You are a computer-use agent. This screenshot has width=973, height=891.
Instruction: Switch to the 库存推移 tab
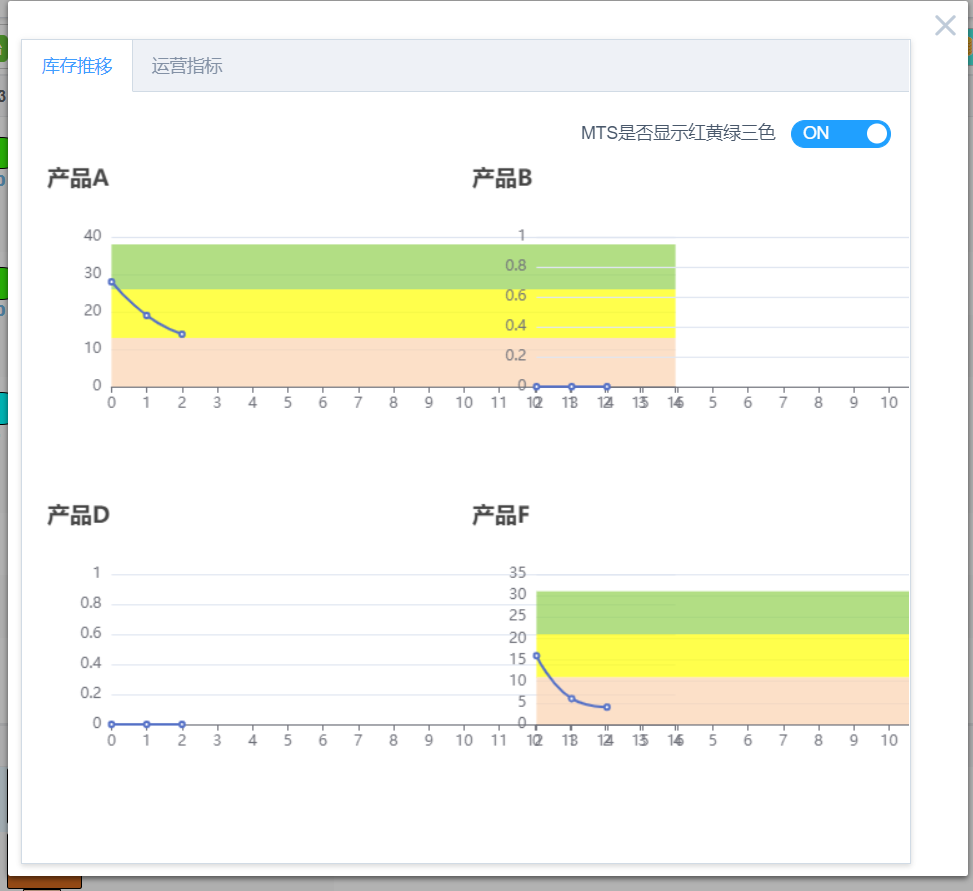[x=77, y=66]
